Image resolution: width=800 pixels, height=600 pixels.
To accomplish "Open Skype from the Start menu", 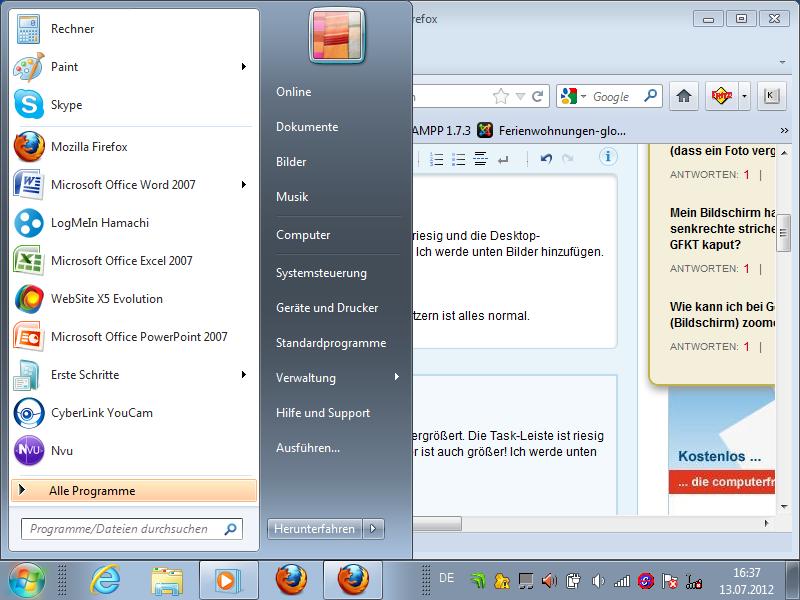I will 134,105.
